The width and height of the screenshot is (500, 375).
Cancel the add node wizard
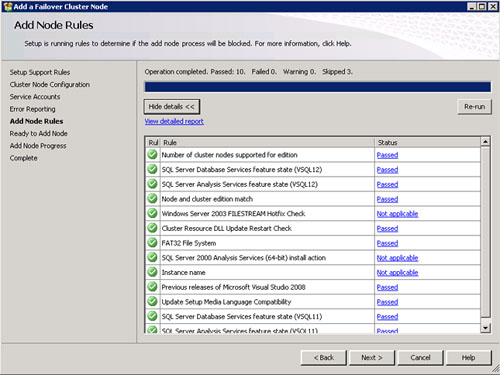[x=420, y=358]
